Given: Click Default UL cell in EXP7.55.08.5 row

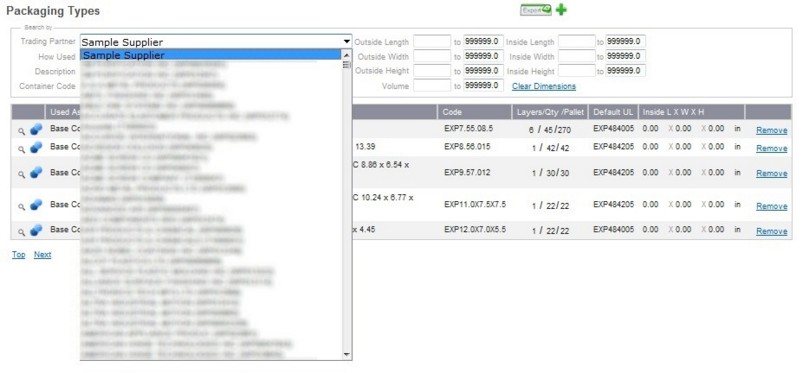Looking at the screenshot, I should click(614, 129).
